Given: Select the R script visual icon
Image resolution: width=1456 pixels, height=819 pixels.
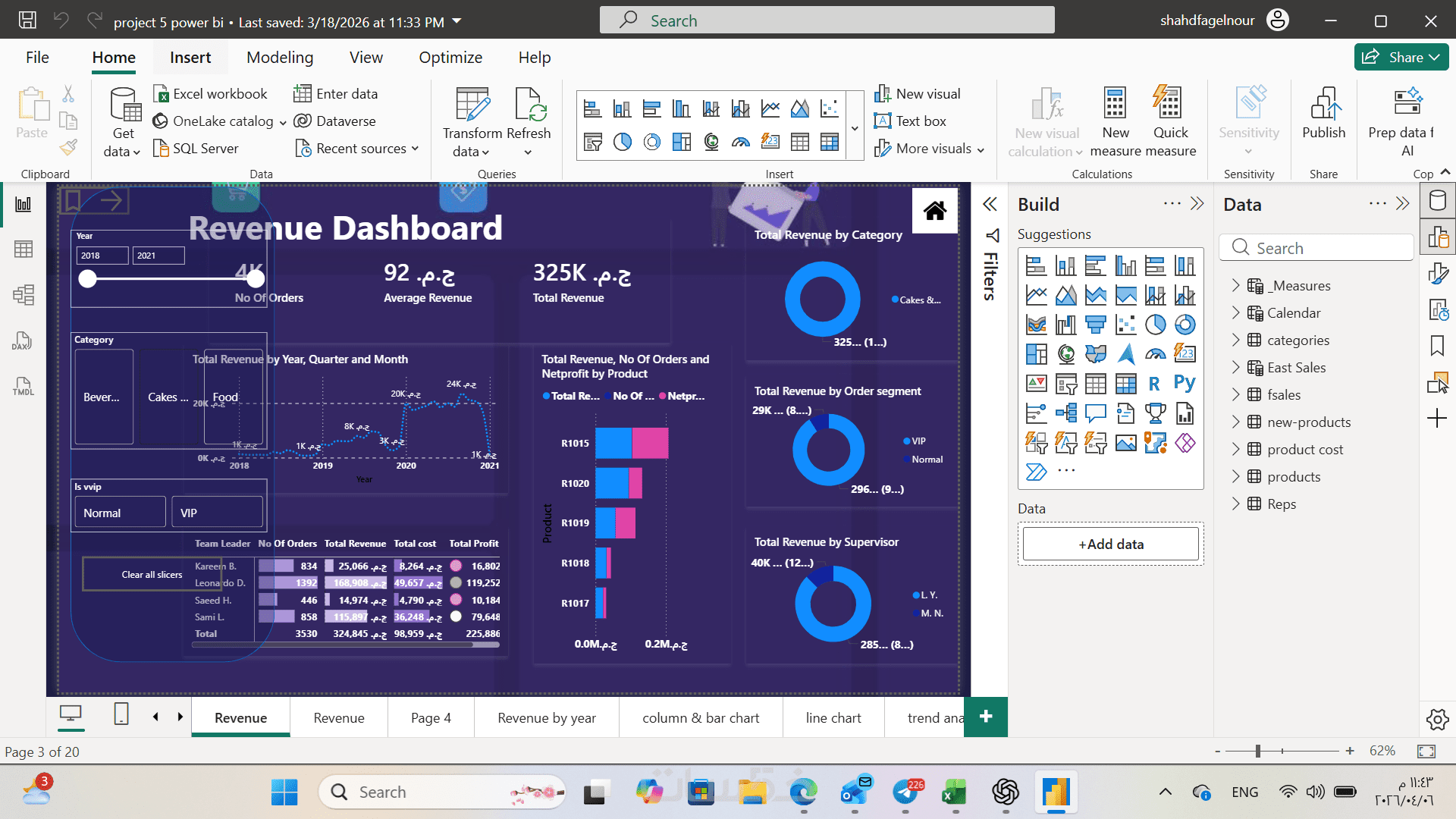Looking at the screenshot, I should click(1154, 384).
